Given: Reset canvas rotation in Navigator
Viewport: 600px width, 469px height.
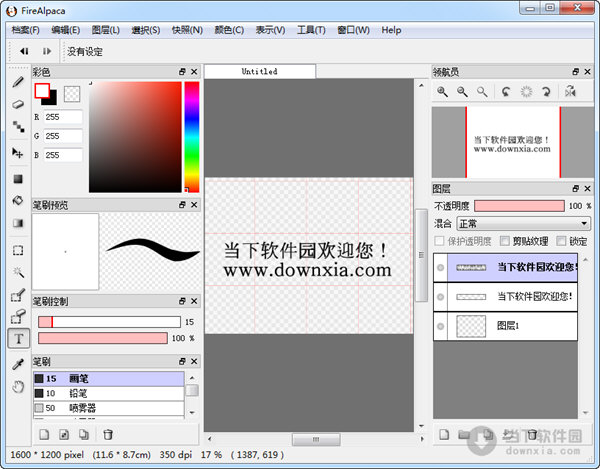Looking at the screenshot, I should point(527,92).
